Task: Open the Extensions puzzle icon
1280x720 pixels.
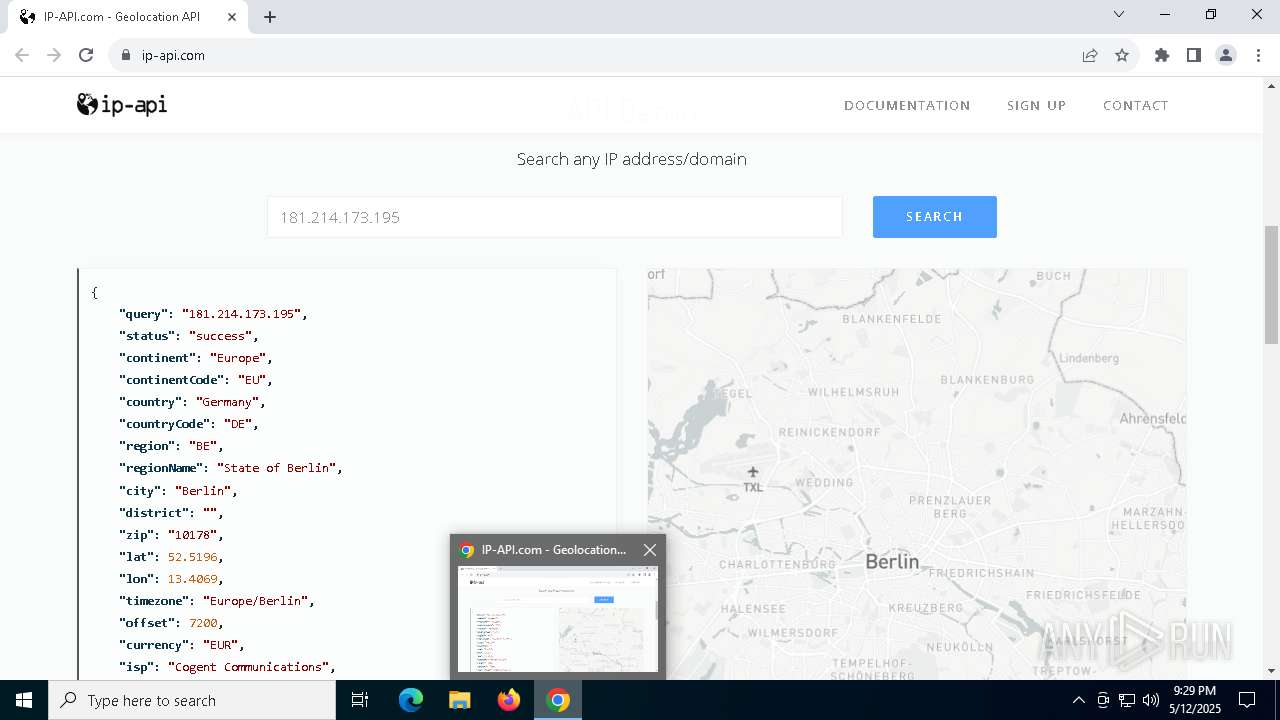Action: point(1162,55)
